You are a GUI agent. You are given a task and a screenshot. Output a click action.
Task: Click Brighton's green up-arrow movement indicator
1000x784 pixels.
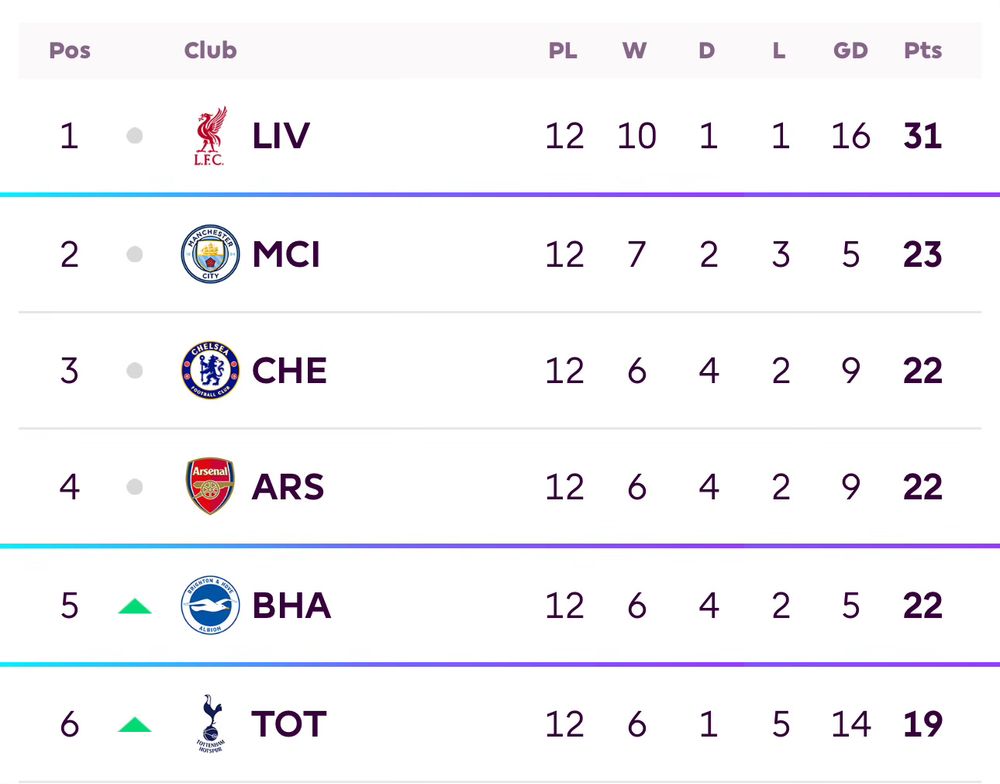pos(135,606)
